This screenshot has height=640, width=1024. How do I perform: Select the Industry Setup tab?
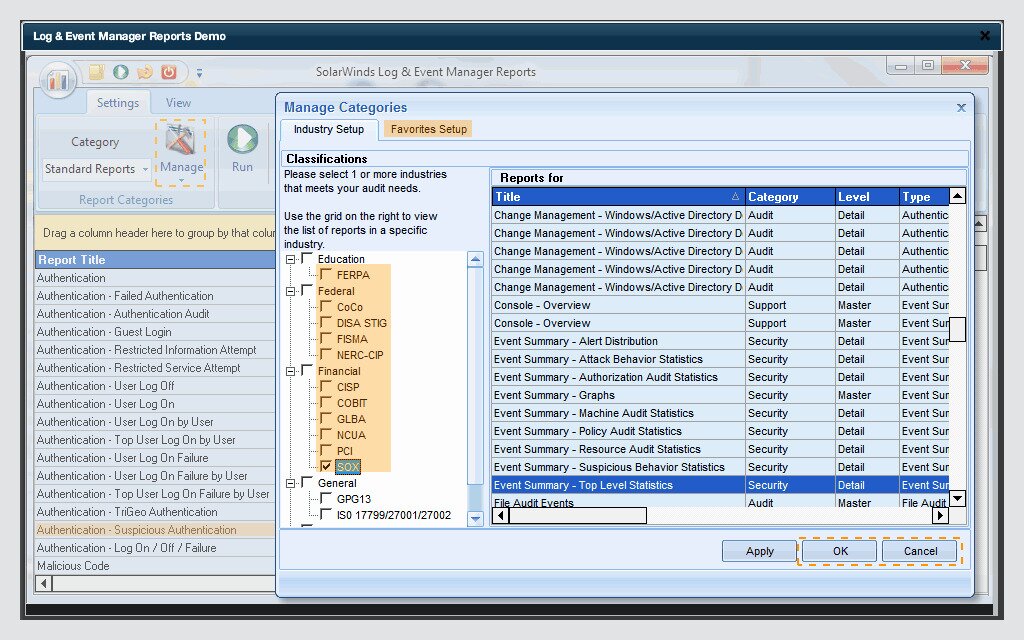coord(328,130)
